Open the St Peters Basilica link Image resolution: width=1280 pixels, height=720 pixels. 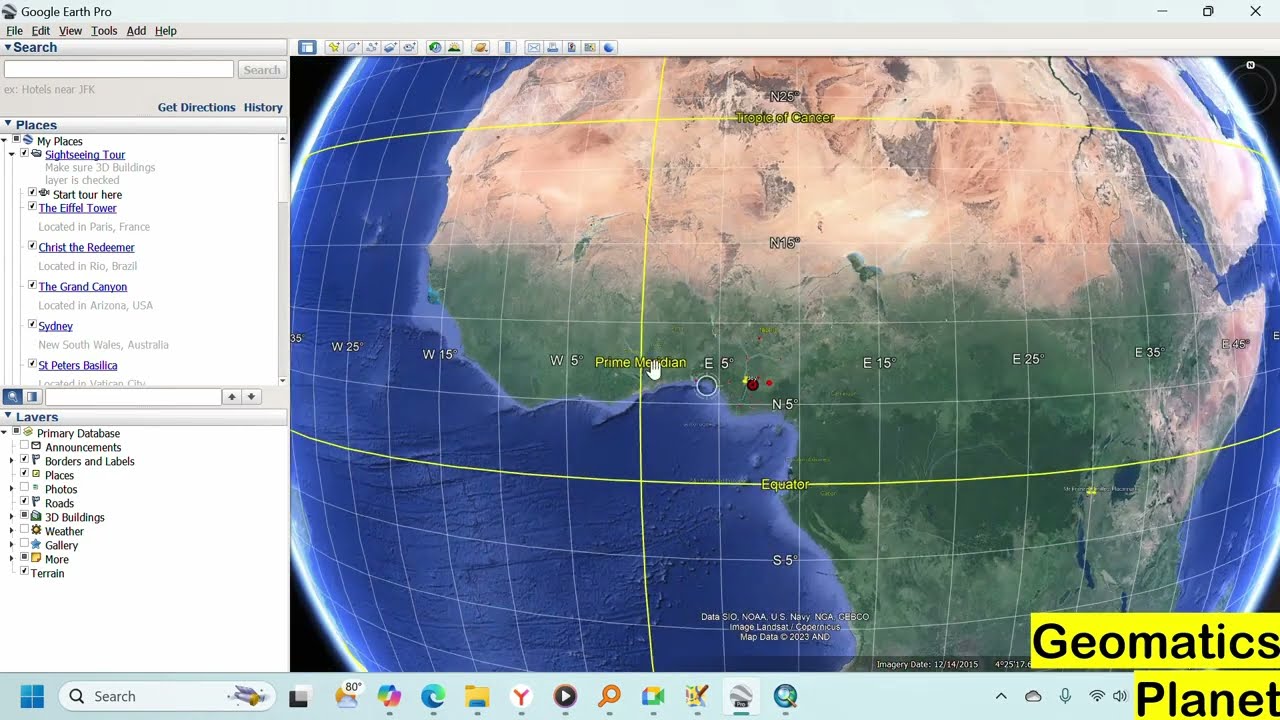pyautogui.click(x=78, y=365)
